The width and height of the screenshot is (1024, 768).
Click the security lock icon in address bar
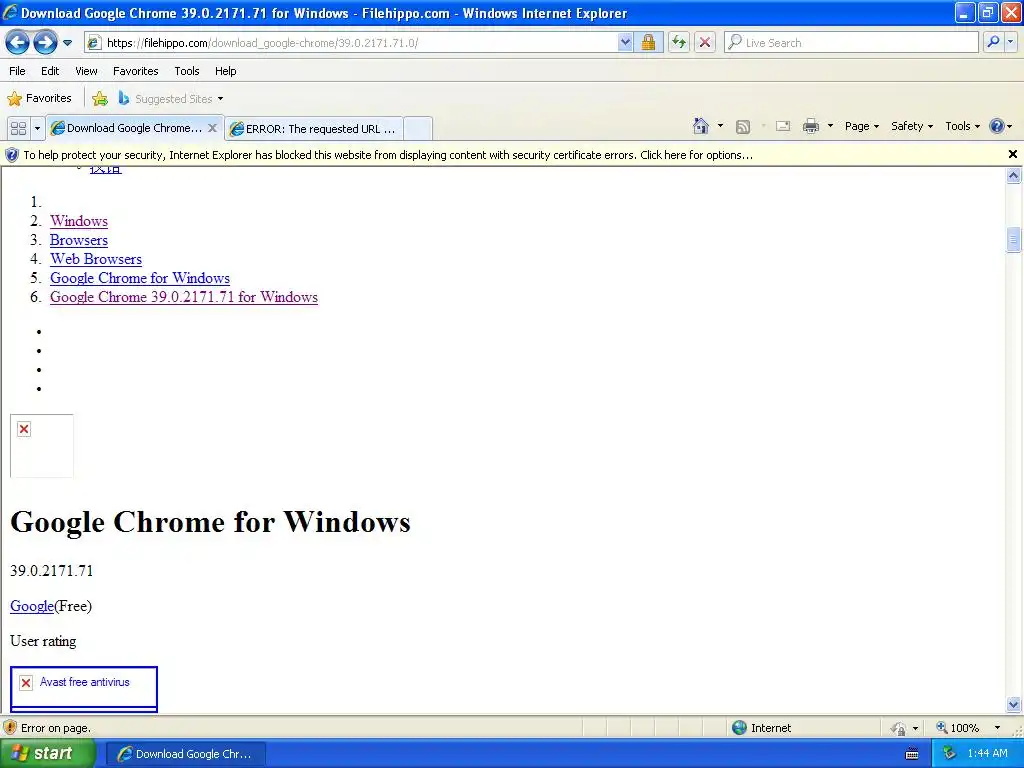pyautogui.click(x=648, y=43)
